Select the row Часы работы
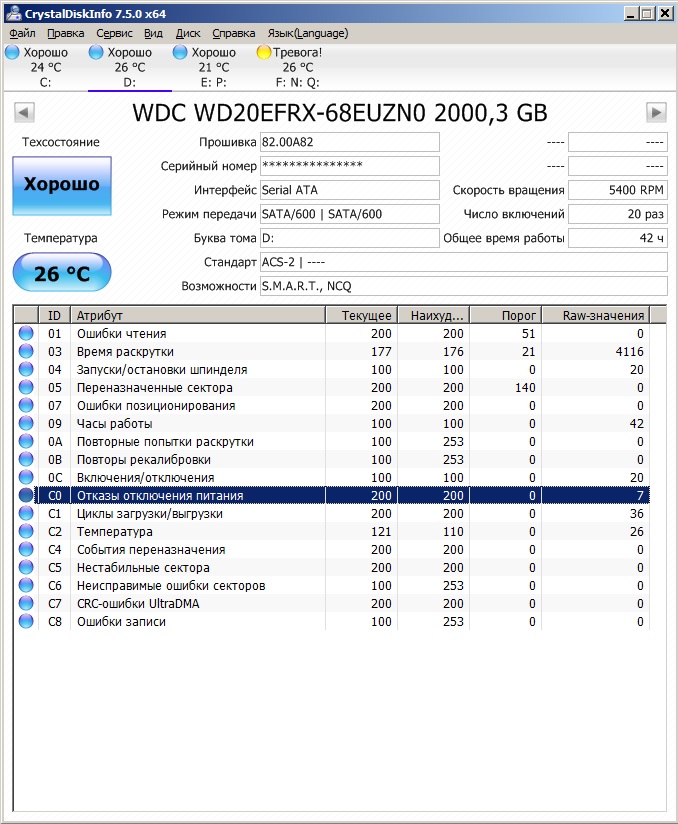This screenshot has width=678, height=824. (332, 423)
